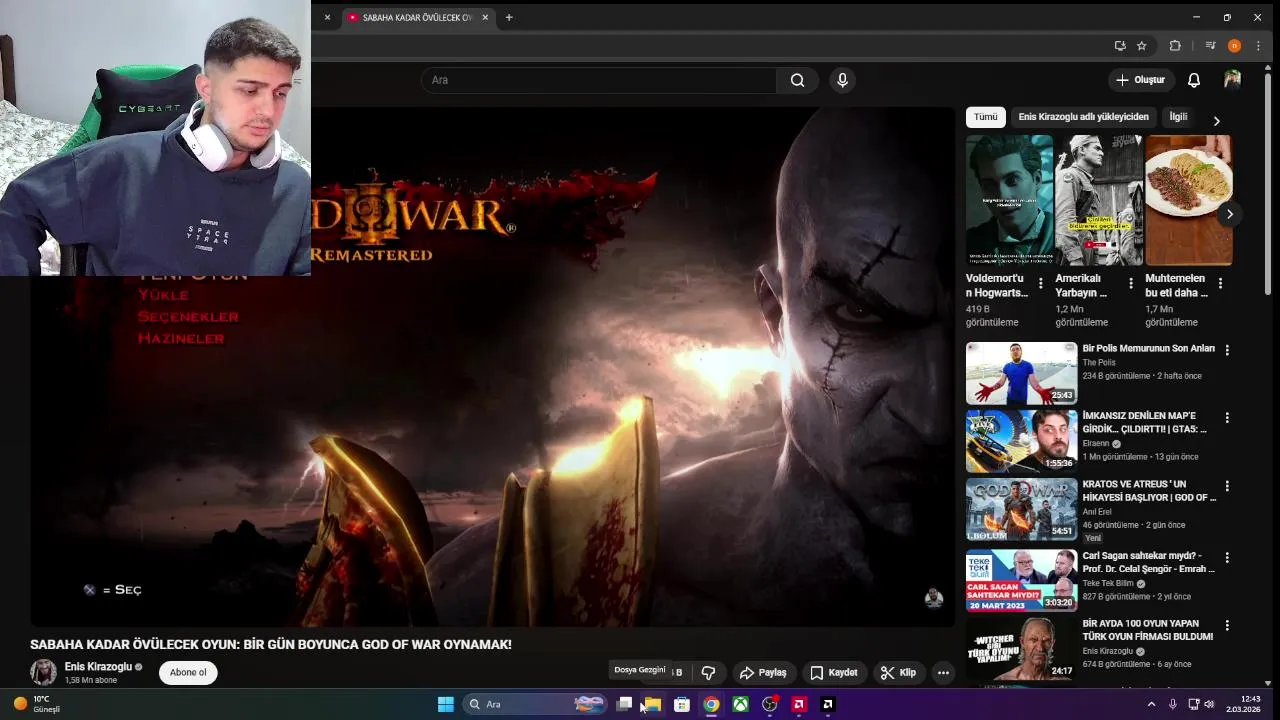Image resolution: width=1280 pixels, height=720 pixels.
Task: Close the 'SABAHA KADAR ÖVÜLECEK' tab
Action: tap(486, 17)
